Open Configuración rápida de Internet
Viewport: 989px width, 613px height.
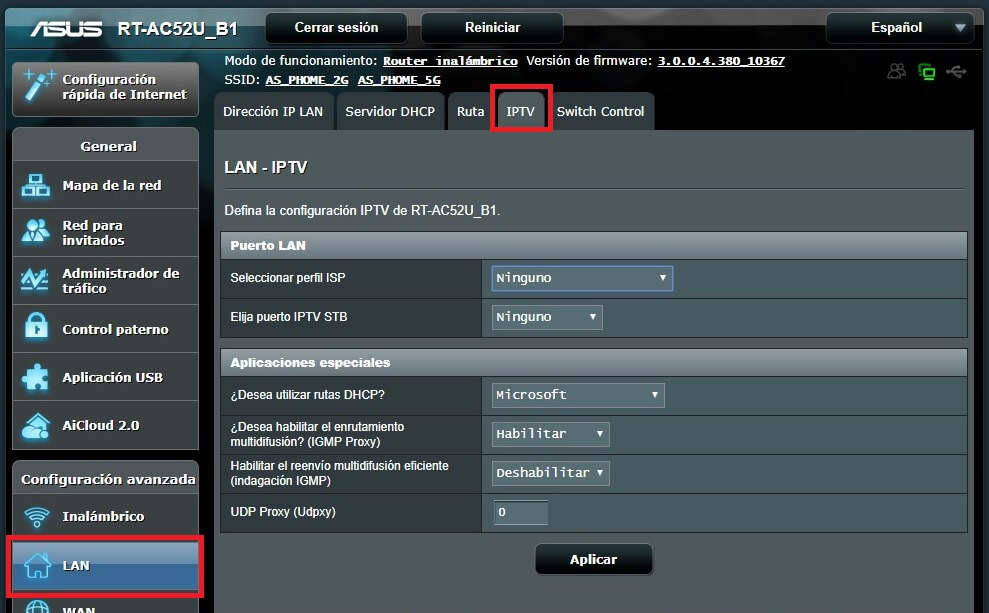[x=105, y=88]
